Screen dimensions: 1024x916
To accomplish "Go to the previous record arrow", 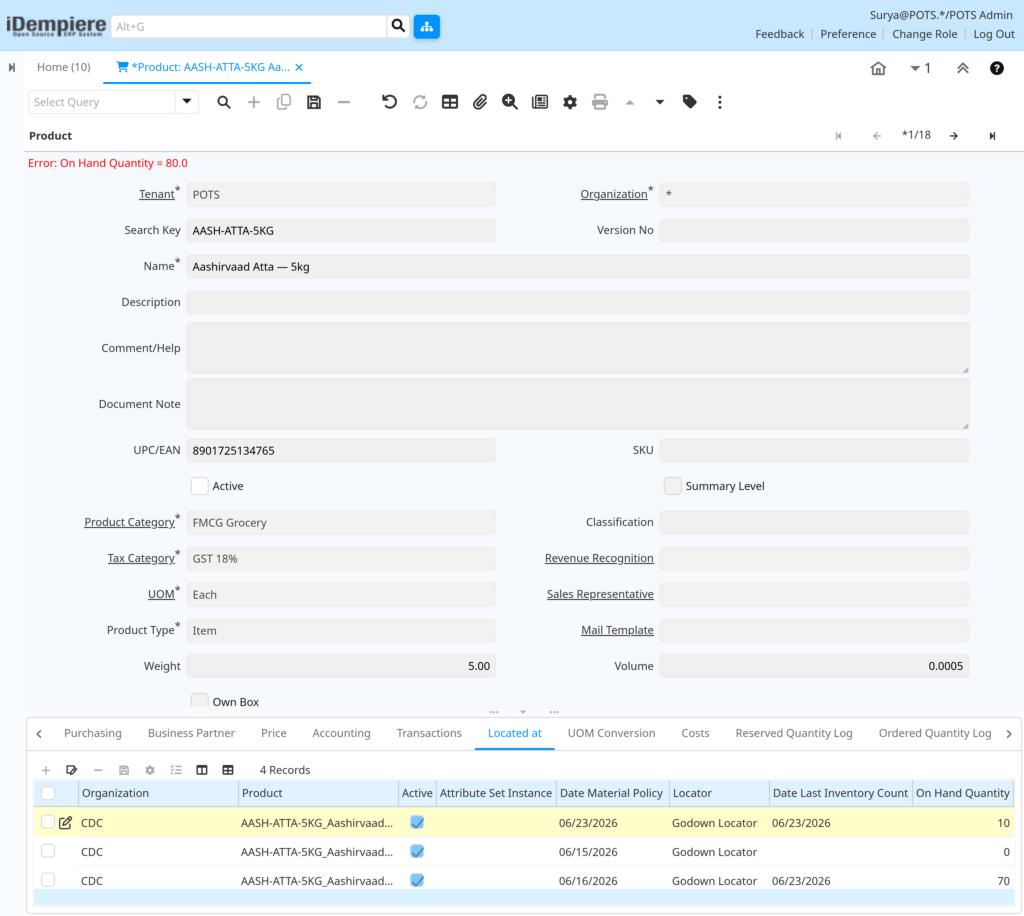I will [x=876, y=136].
